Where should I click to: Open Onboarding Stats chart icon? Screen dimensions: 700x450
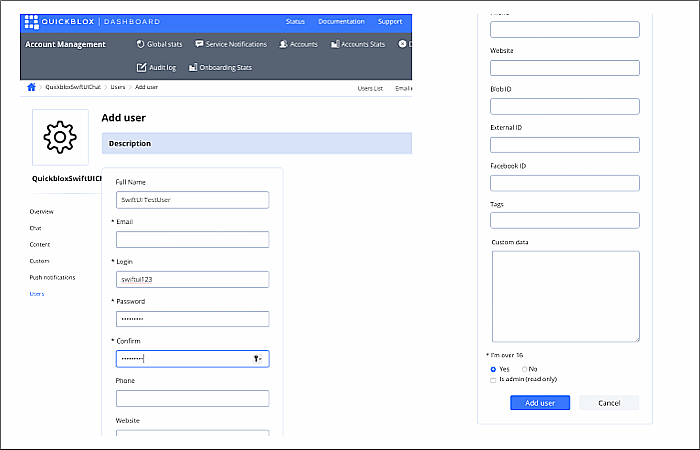193,67
